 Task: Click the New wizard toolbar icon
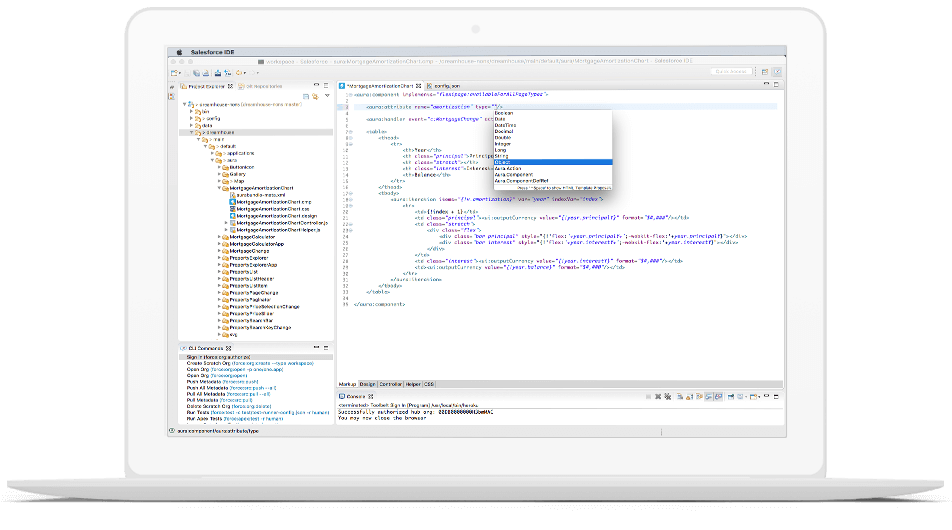click(175, 73)
